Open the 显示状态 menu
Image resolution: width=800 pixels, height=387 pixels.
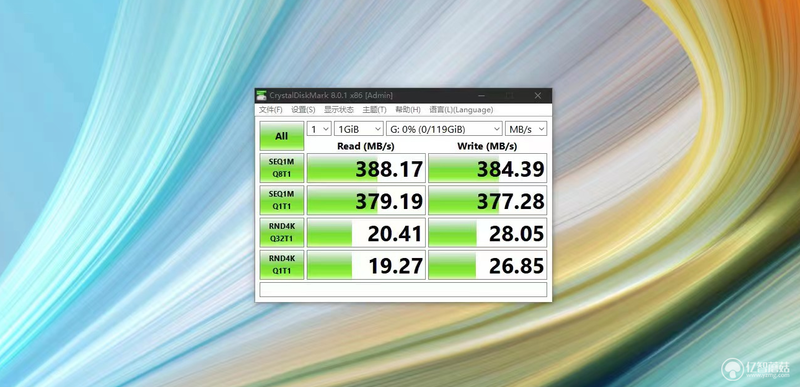point(339,110)
